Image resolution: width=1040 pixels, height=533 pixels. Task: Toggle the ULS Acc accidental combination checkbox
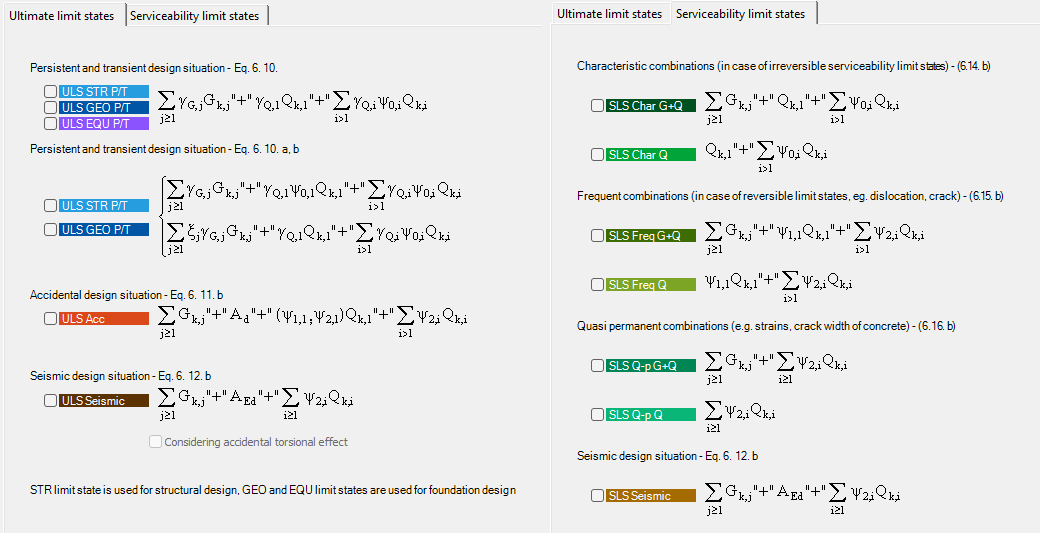coord(50,319)
